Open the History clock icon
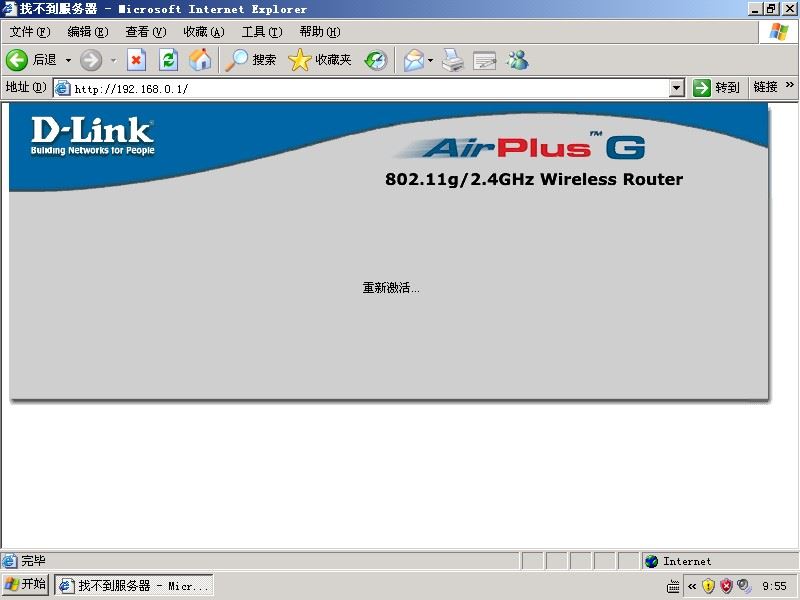Screen dimensions: 800x600 pos(376,60)
